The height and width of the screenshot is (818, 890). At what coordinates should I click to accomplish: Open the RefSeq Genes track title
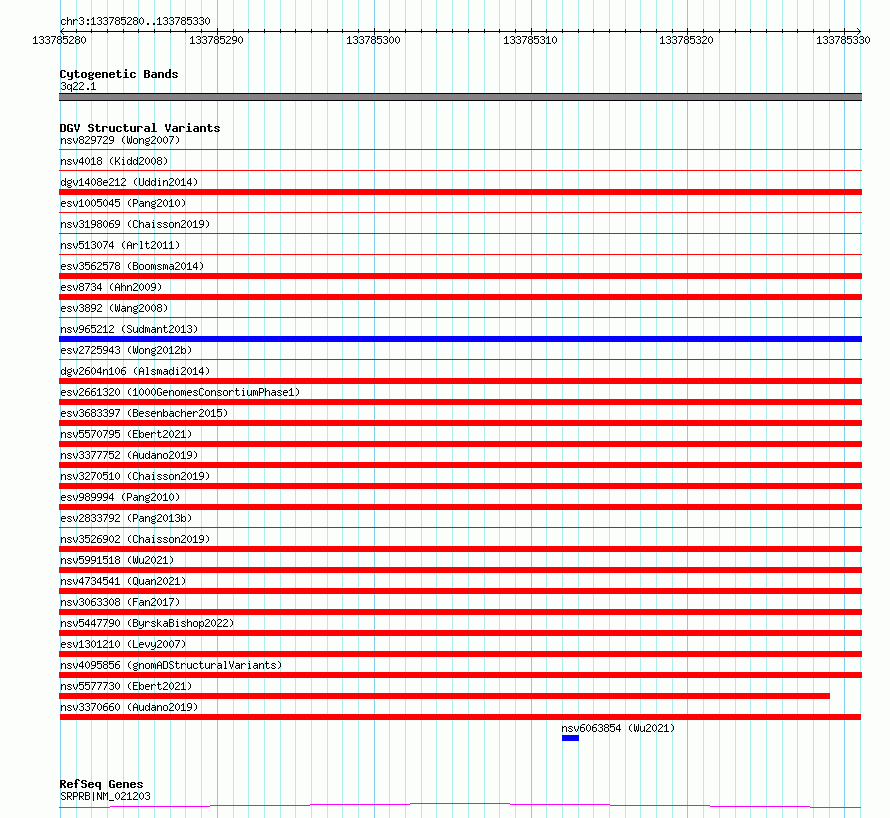(101, 784)
